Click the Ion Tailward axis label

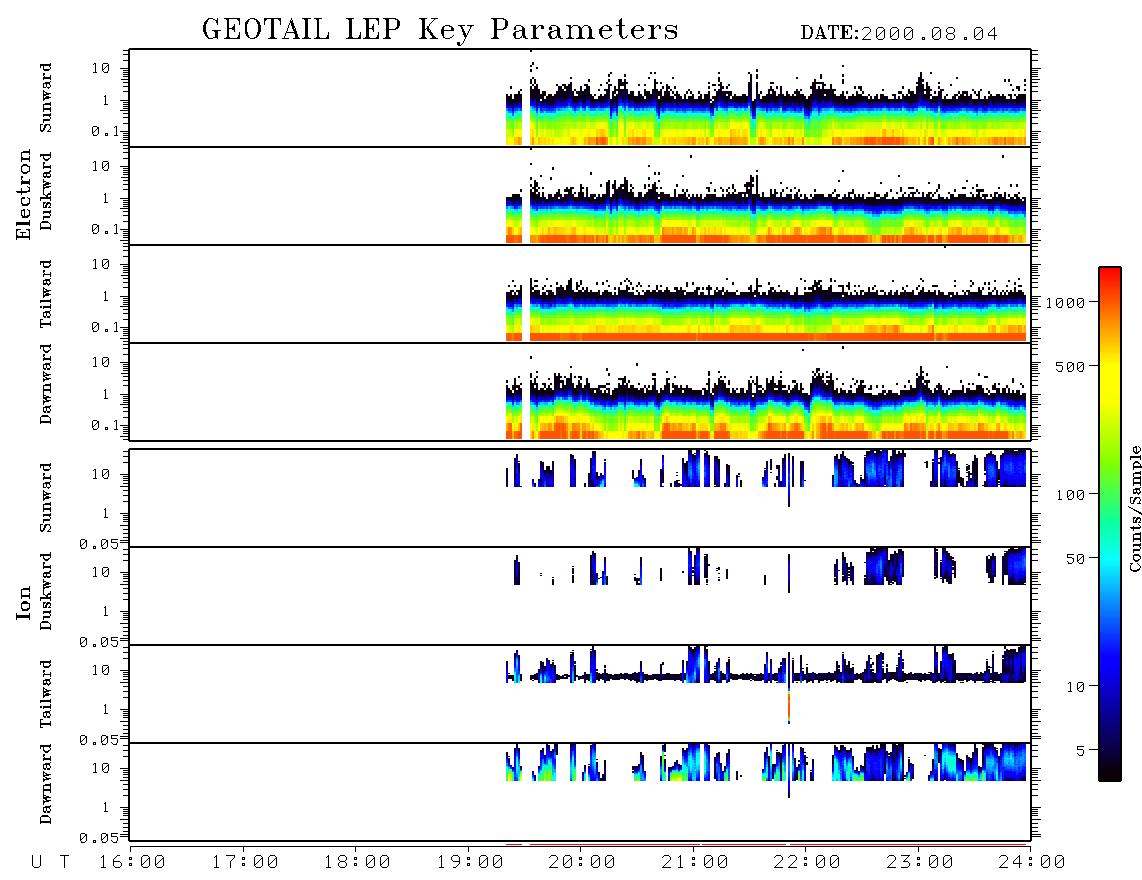click(x=46, y=694)
